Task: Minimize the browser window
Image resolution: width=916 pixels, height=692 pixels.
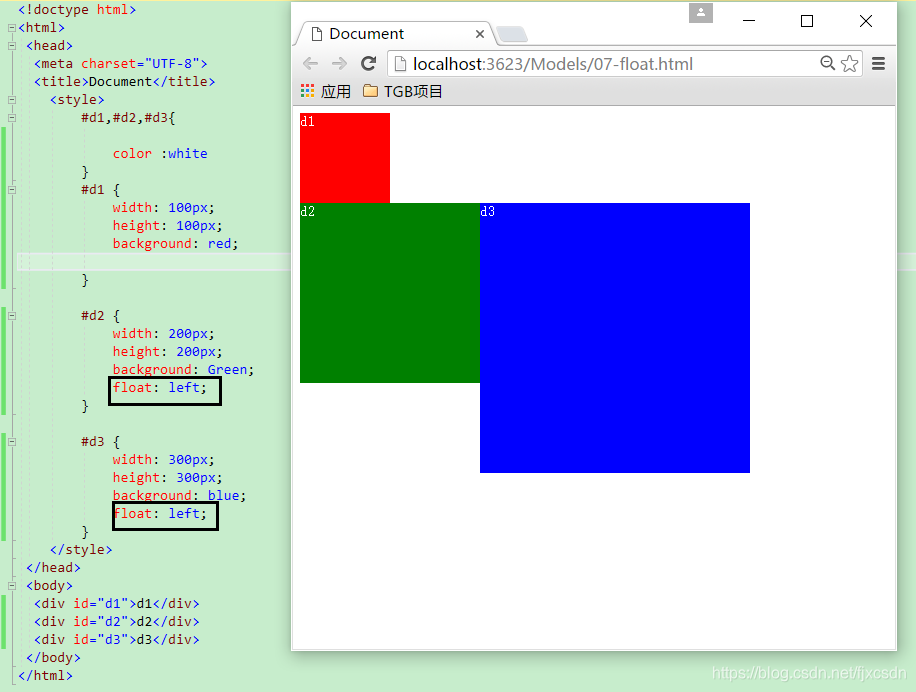Action: pyautogui.click(x=749, y=21)
